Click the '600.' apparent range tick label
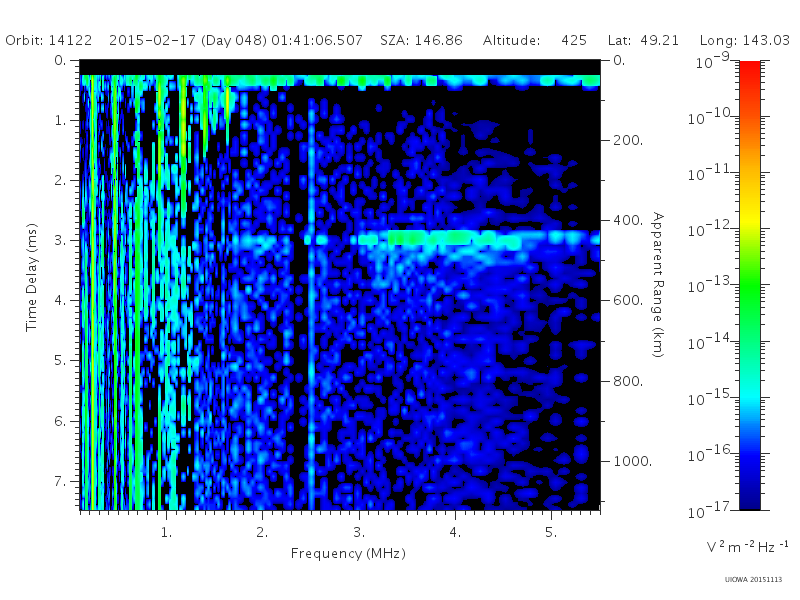The height and width of the screenshot is (600, 800). tap(628, 300)
